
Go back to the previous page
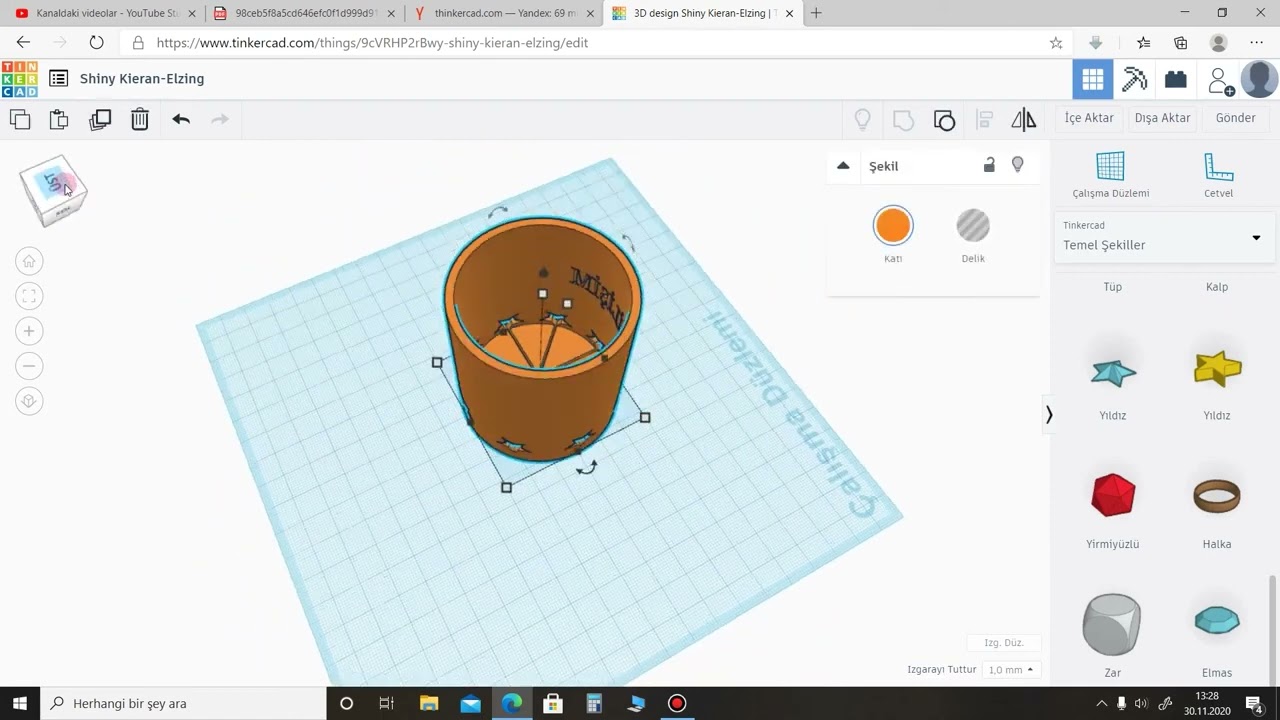23,43
